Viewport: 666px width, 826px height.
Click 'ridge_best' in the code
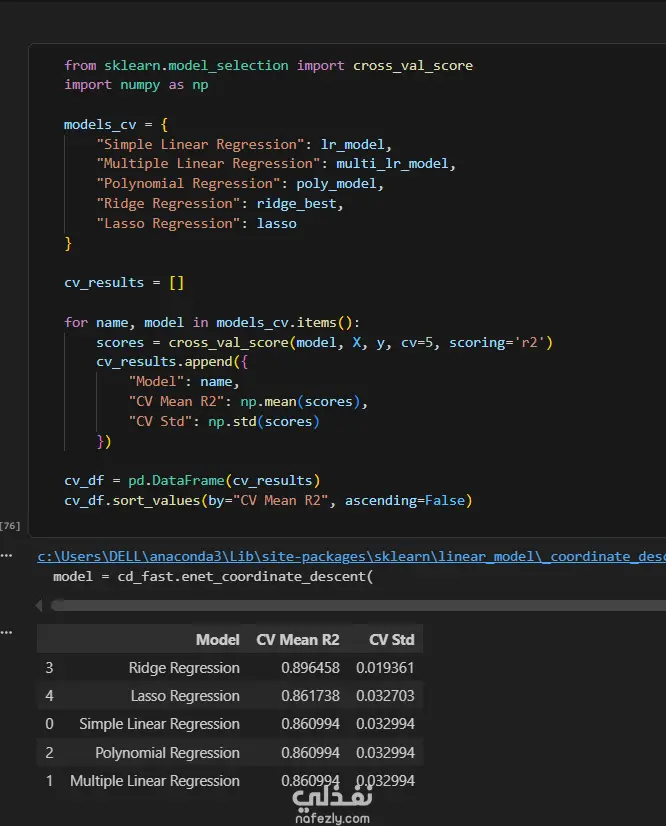[296, 204]
